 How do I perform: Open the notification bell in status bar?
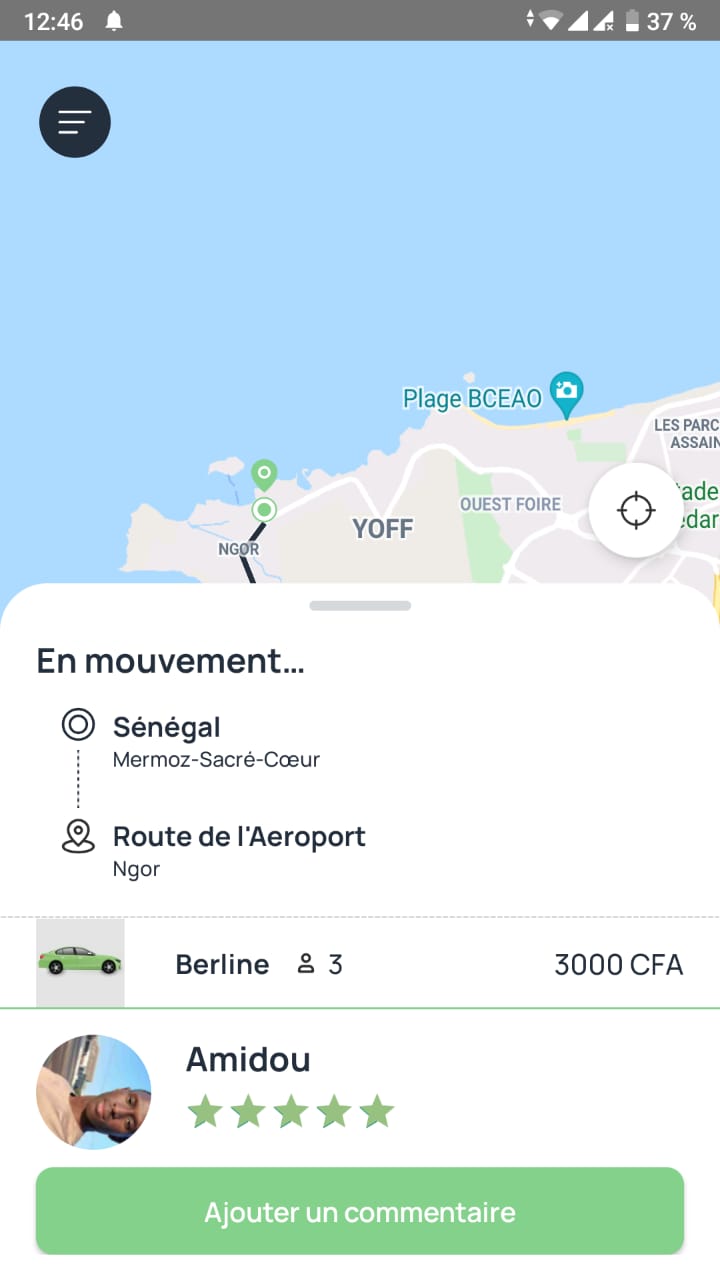point(114,21)
